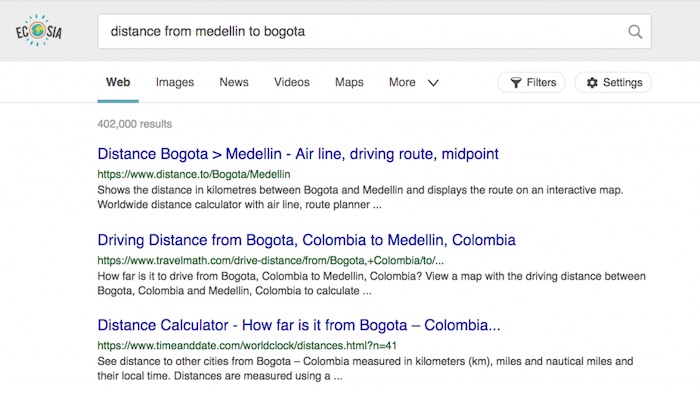Visit the travelmath.com drive-distance URL

pos(271,260)
